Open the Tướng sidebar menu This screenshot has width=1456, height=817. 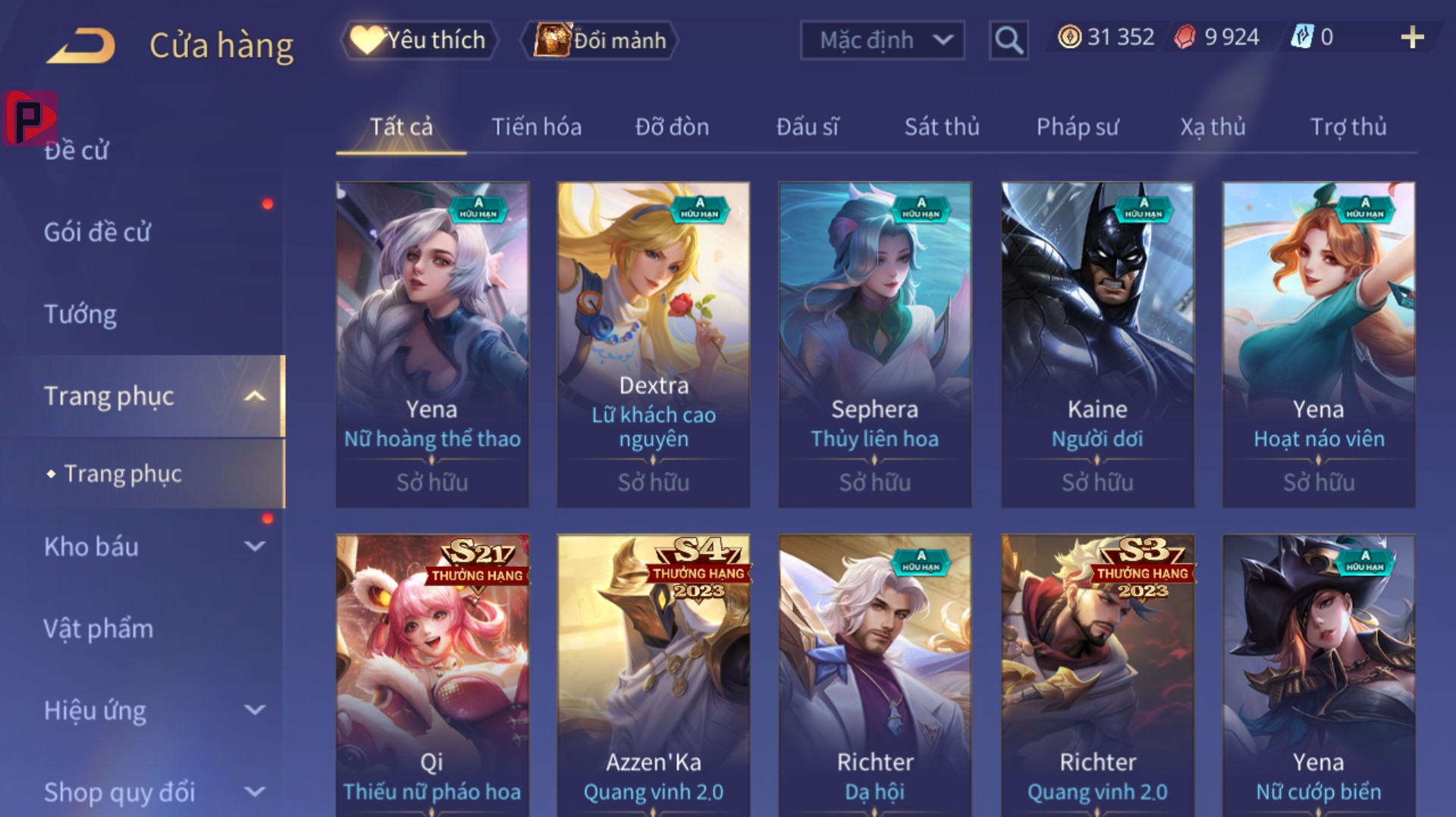(80, 314)
